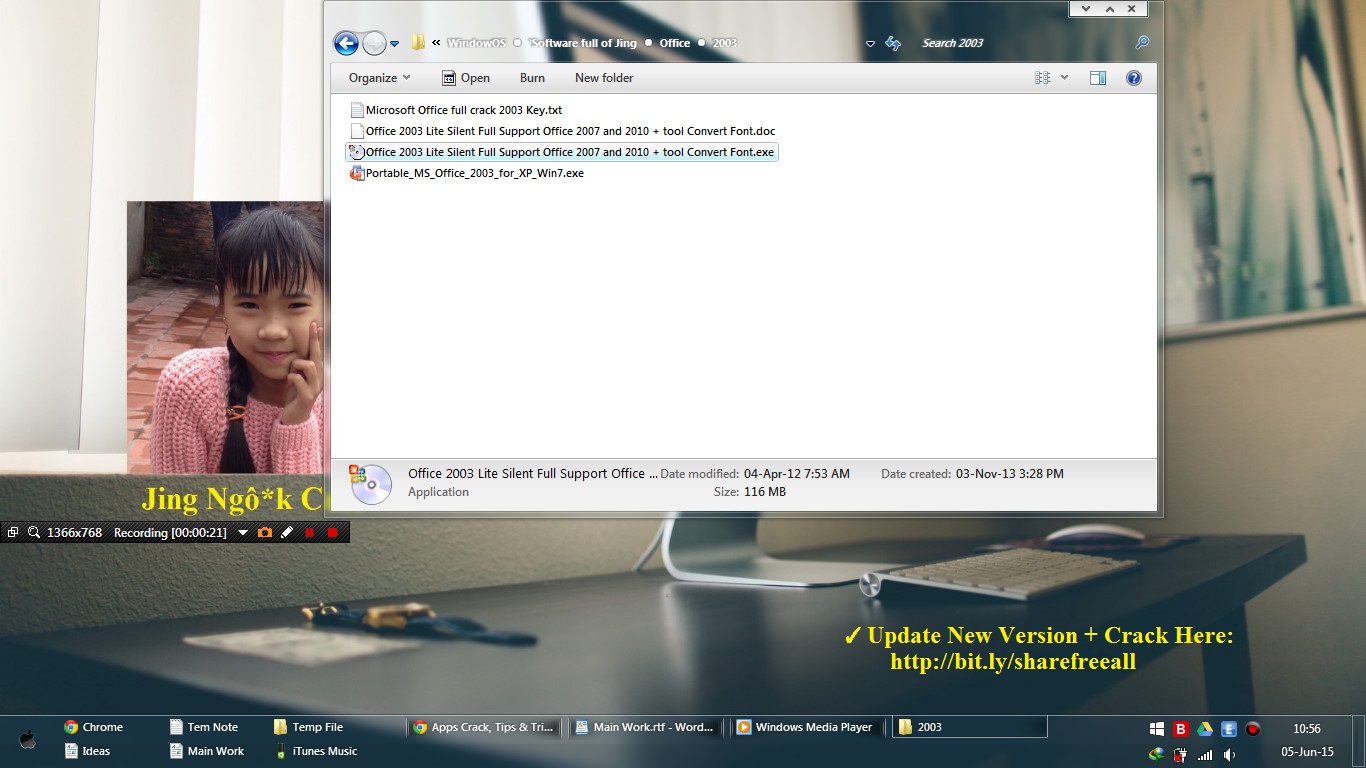
Task: Open the address bar history dropdown
Action: [x=870, y=44]
